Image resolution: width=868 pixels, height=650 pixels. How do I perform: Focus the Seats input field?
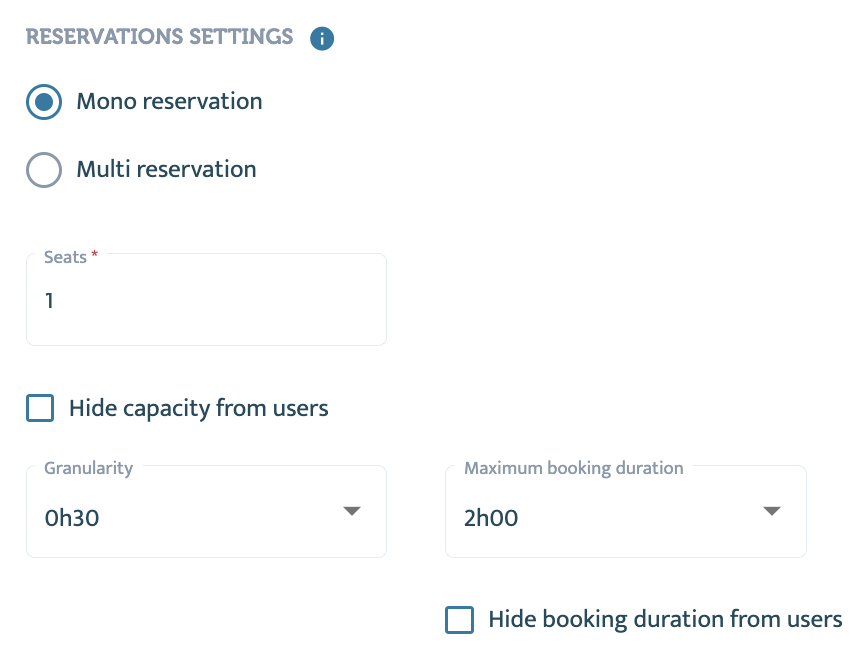pyautogui.click(x=206, y=300)
